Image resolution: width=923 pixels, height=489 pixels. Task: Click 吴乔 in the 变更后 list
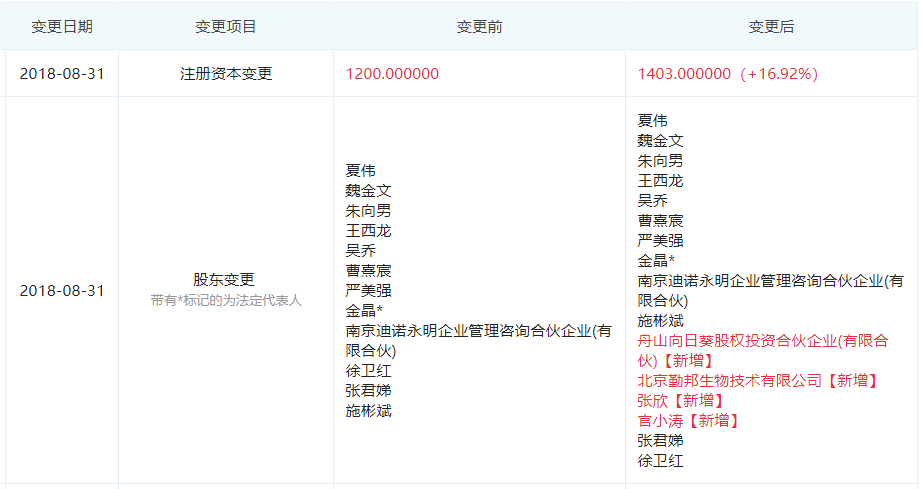pyautogui.click(x=652, y=201)
